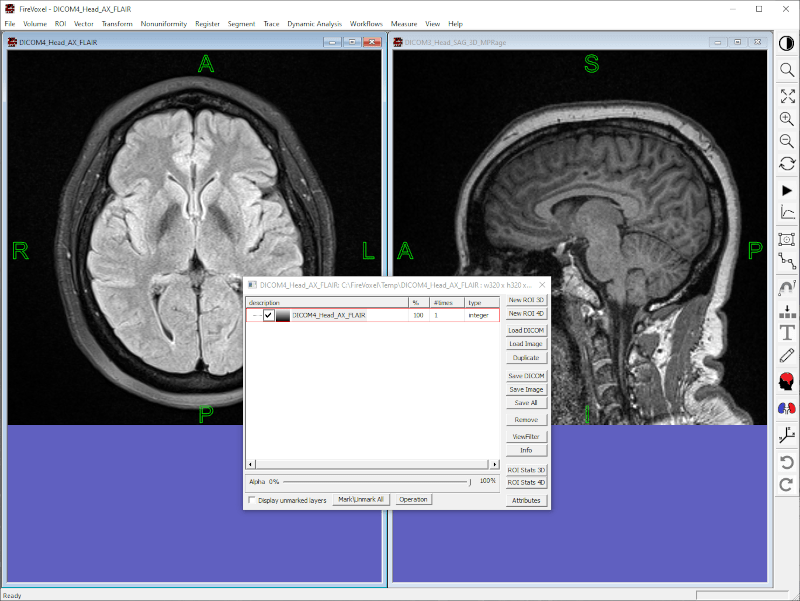
Task: Click the Operation button
Action: 413,499
